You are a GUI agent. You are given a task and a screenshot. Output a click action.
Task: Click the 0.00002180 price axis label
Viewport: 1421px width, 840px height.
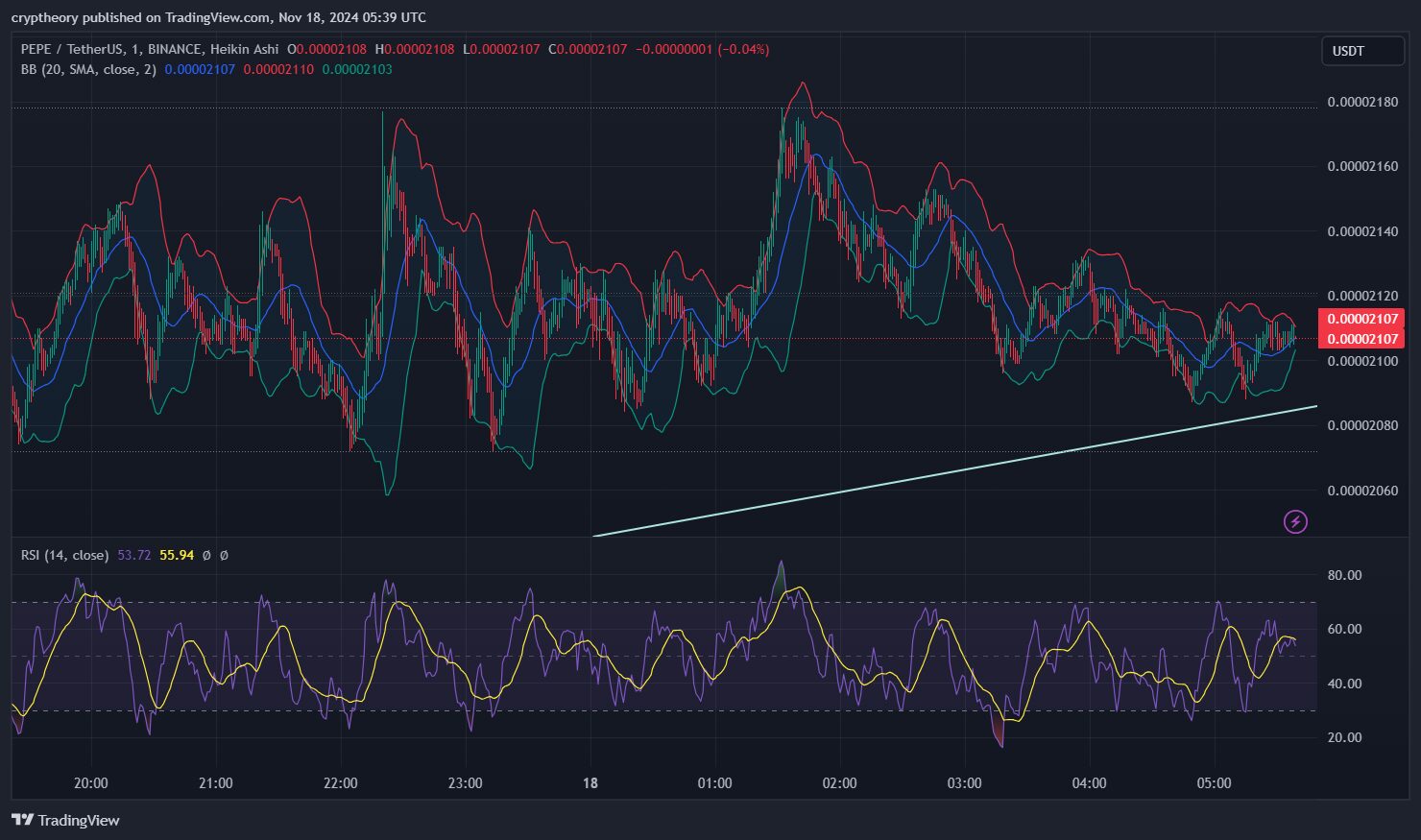1362,102
